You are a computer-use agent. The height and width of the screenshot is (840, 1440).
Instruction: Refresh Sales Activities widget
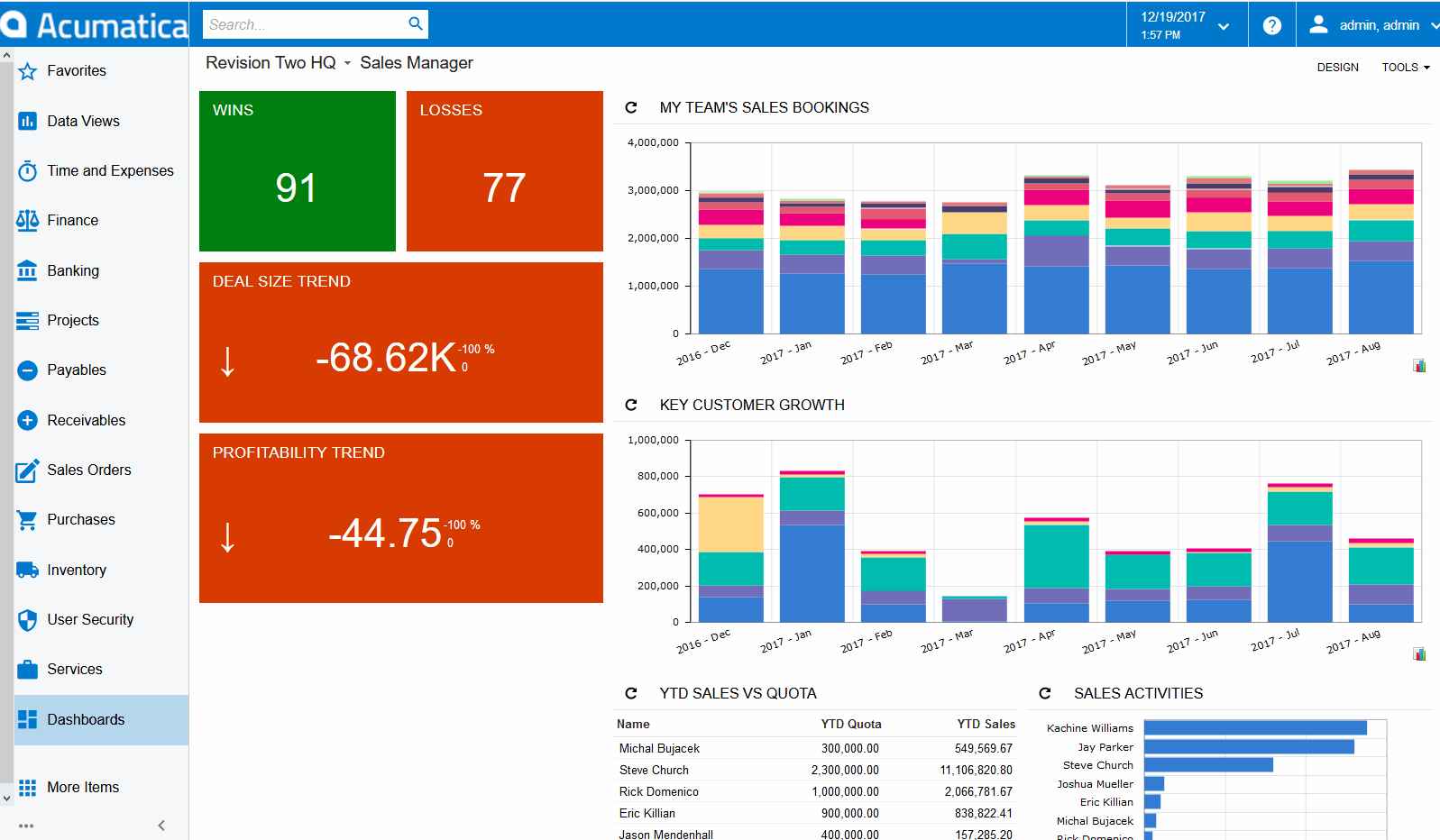(1045, 693)
